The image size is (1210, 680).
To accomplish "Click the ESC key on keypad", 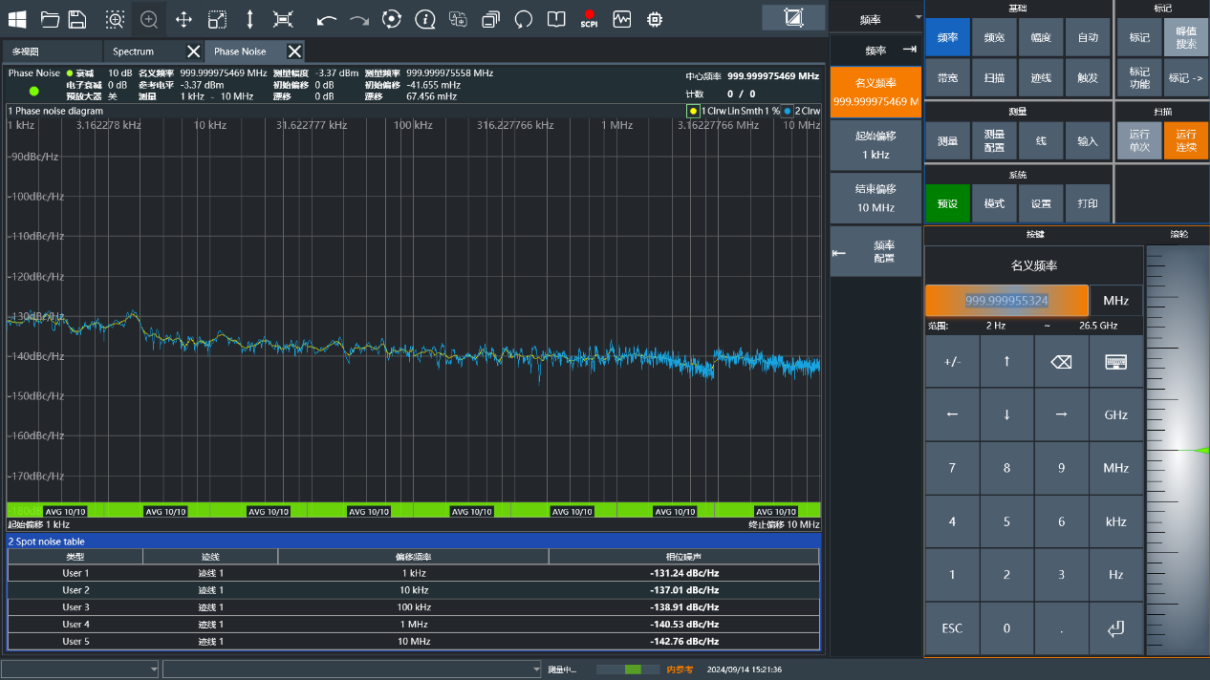I will click(x=951, y=628).
